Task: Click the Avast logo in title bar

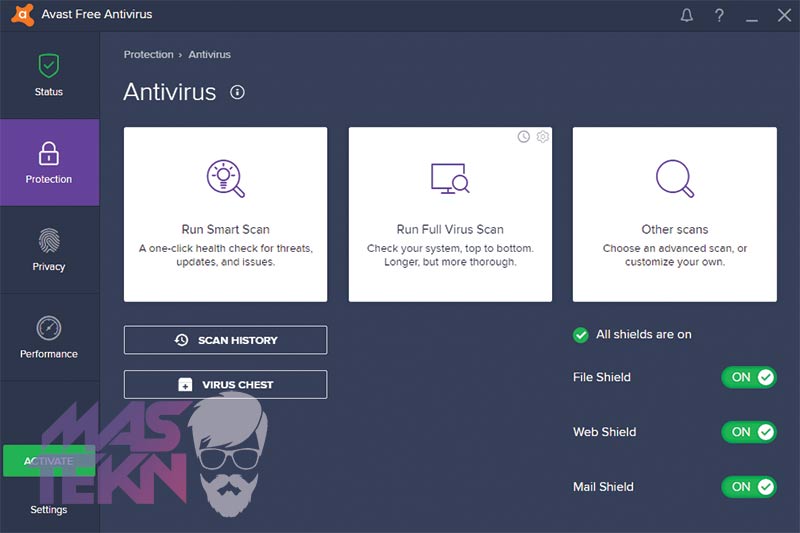Action: tap(22, 14)
